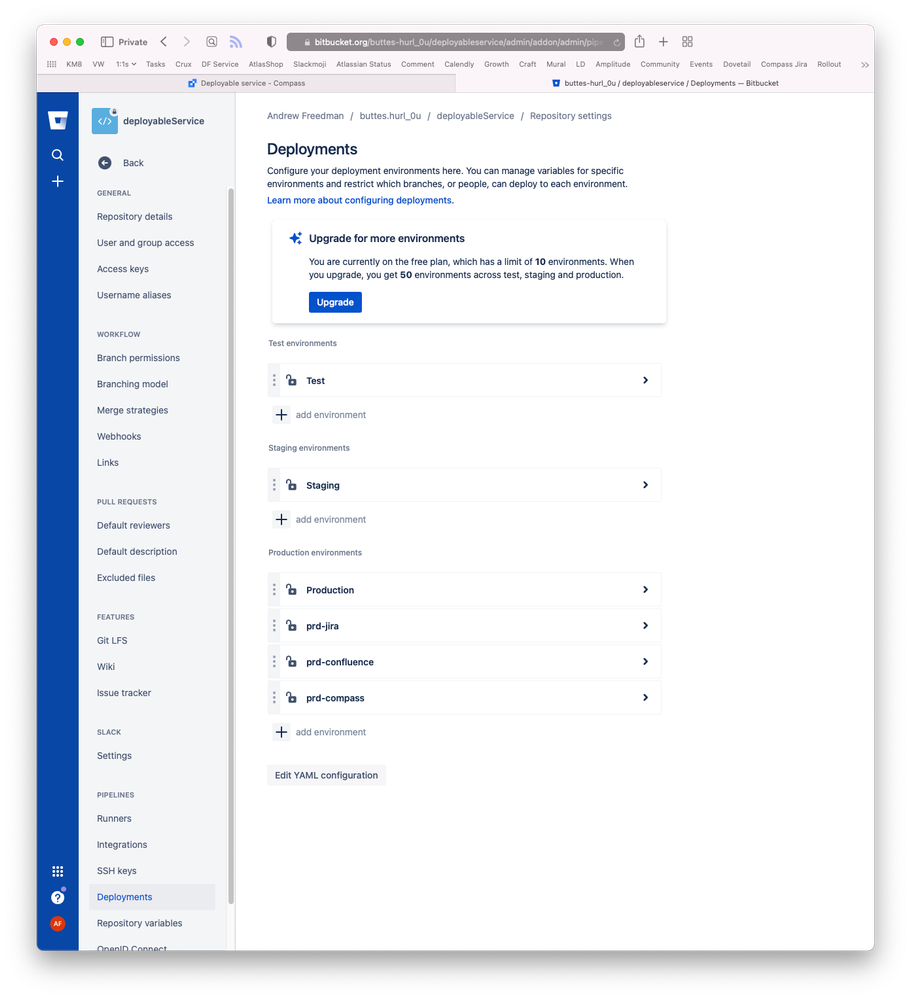Click the lock icon on the Production environment
The width and height of the screenshot is (911, 999).
[x=291, y=589]
